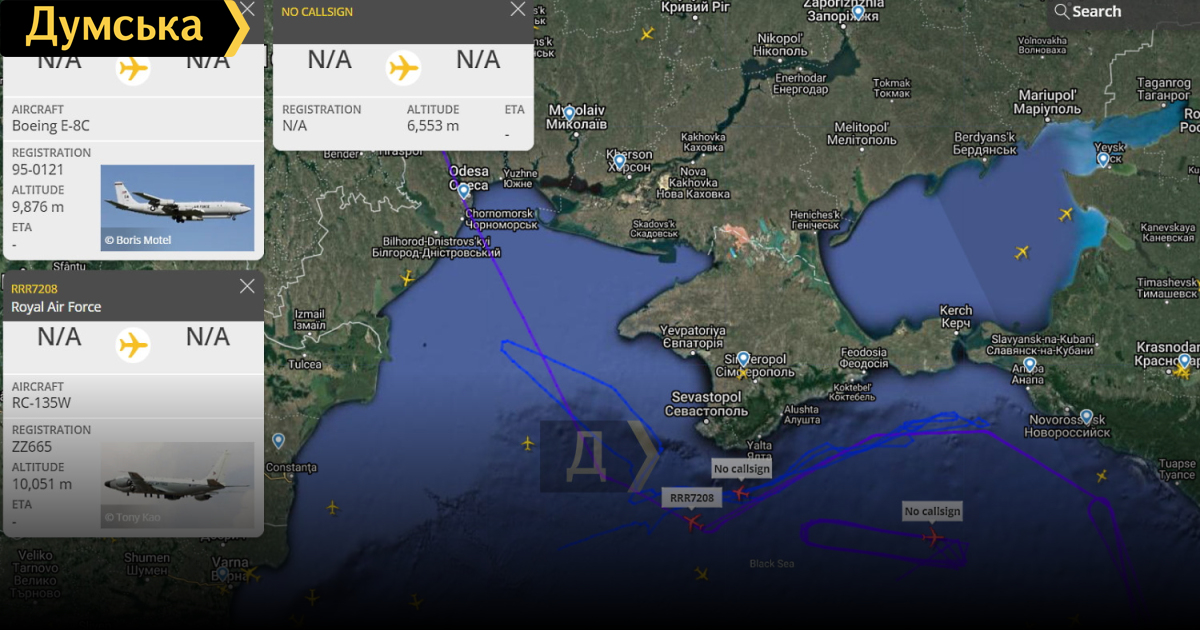Open the RC-135W aircraft photo thumbnail
Screen dimensions: 1200x630
[x=178, y=485]
